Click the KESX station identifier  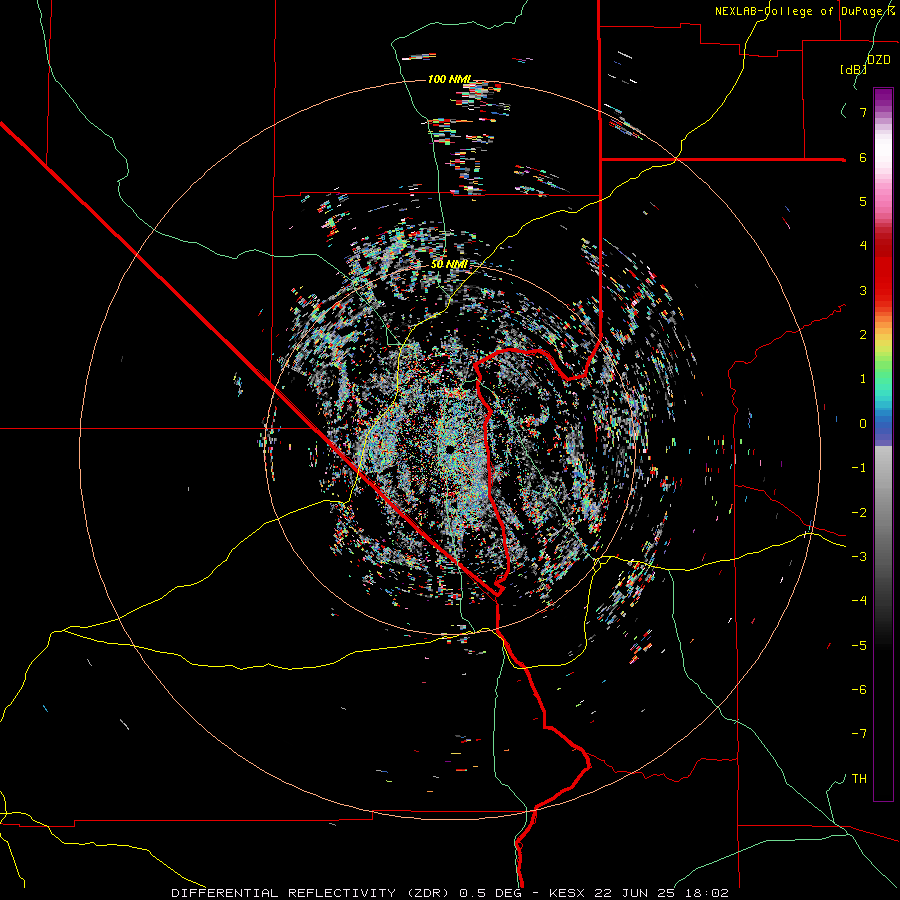(567, 893)
